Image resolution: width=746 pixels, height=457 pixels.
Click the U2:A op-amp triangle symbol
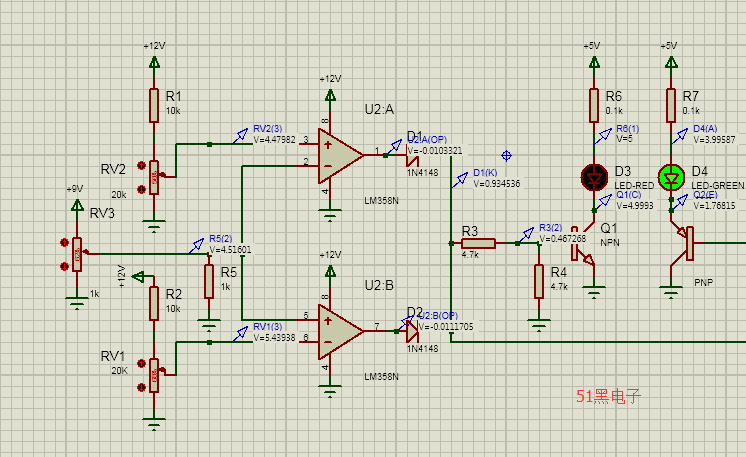(338, 155)
